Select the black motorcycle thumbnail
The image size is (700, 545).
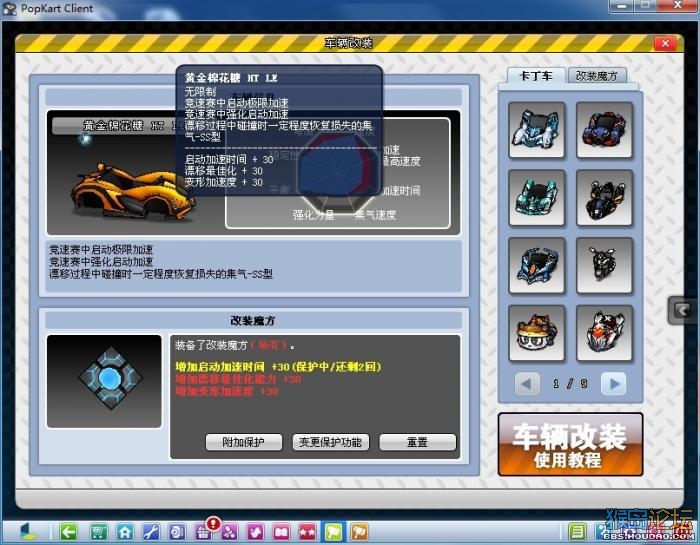pos(604,265)
